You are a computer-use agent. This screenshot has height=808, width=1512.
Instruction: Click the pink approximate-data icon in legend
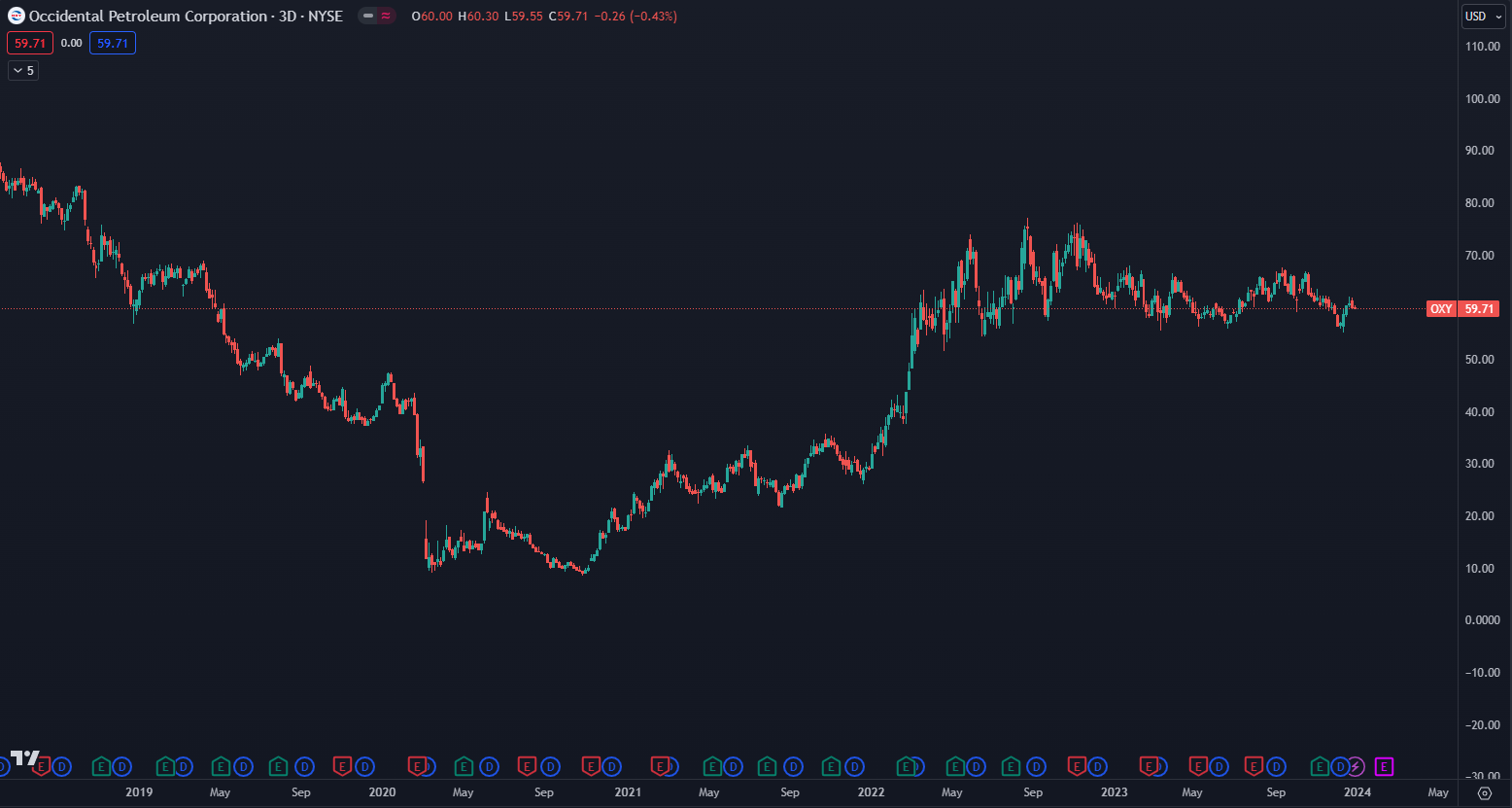[x=386, y=17]
